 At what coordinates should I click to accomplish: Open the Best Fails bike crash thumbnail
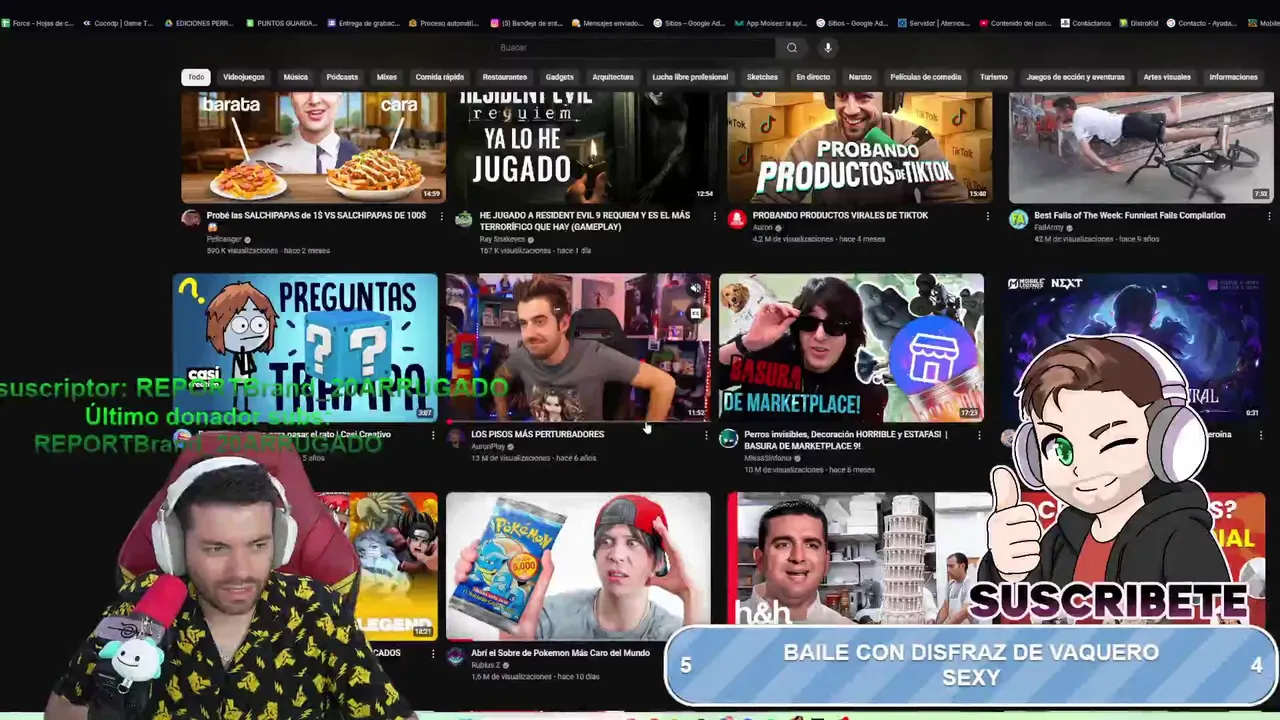tap(1141, 147)
